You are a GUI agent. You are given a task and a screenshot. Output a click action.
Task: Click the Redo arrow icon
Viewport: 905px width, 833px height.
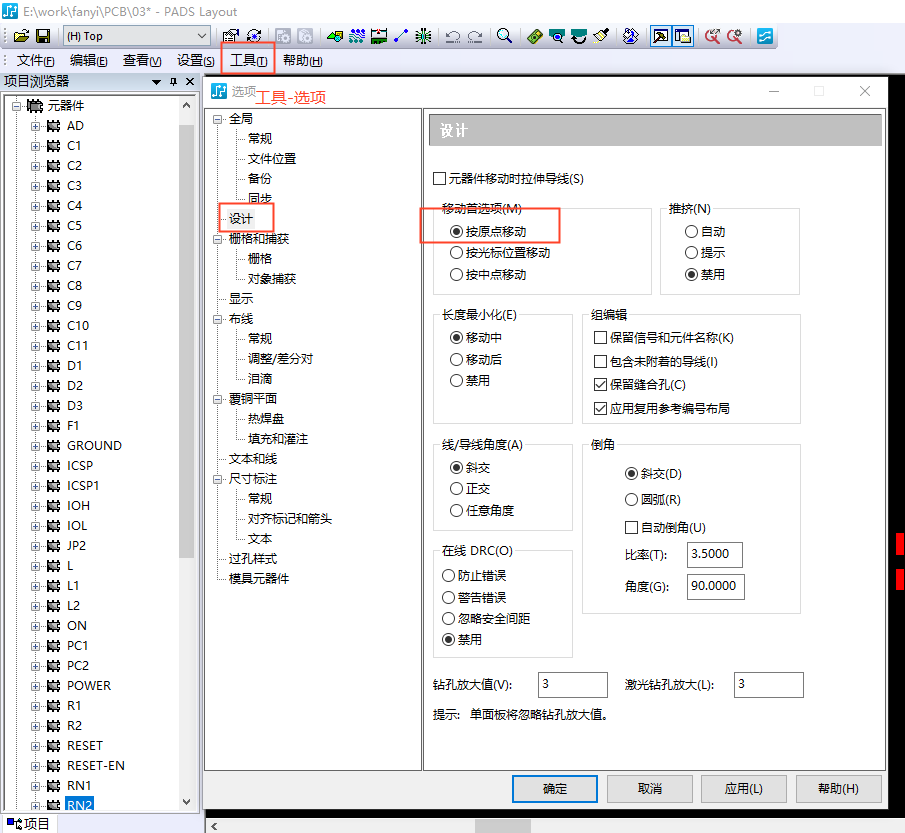(x=474, y=35)
